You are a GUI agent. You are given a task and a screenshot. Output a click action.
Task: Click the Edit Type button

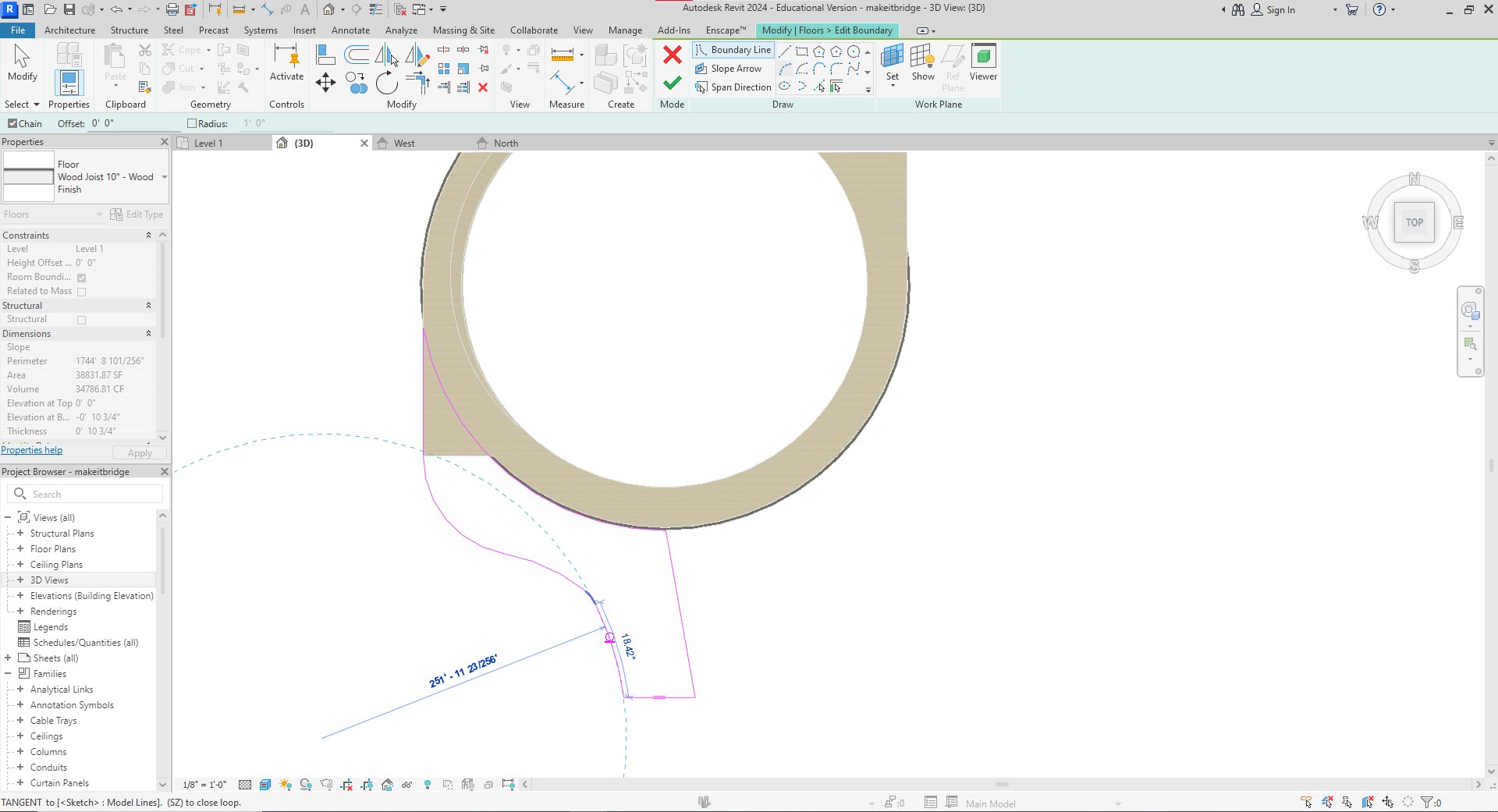click(137, 215)
